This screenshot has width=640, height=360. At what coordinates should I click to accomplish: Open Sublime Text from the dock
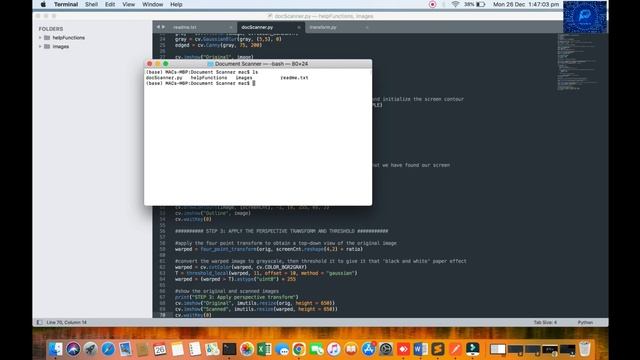(438, 349)
